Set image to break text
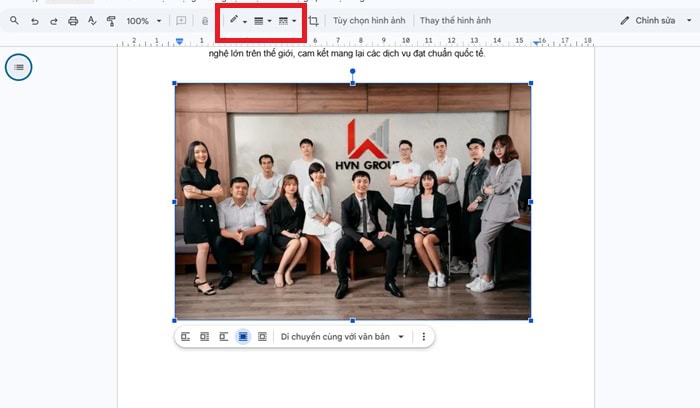The width and height of the screenshot is (700, 408). coord(224,337)
